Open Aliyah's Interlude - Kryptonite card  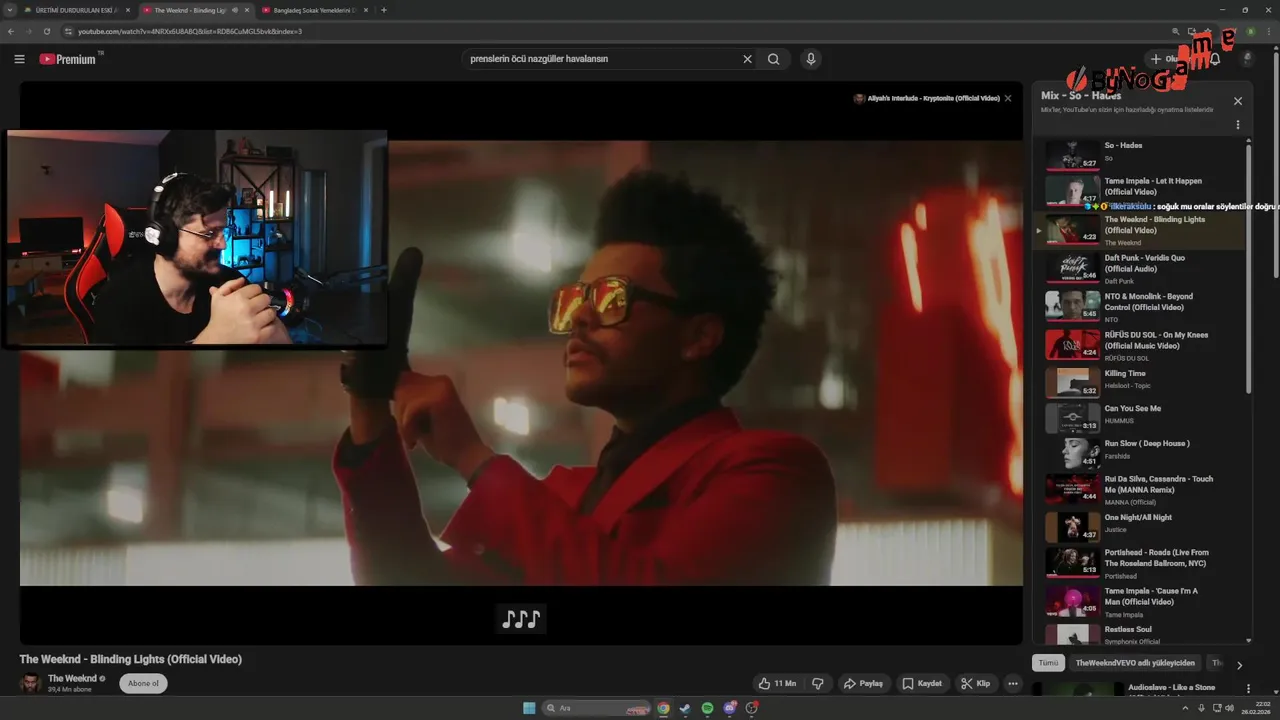tap(926, 98)
